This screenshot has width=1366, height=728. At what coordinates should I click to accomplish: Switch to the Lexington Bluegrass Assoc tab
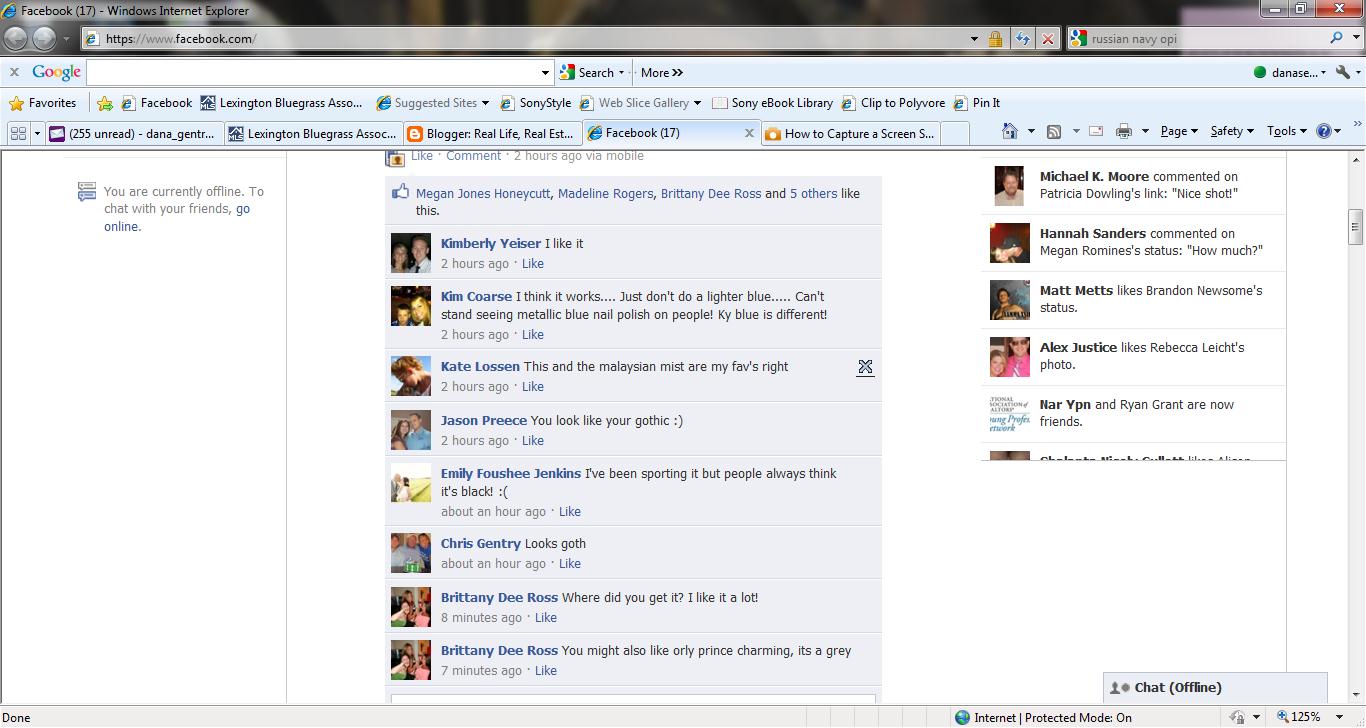pyautogui.click(x=313, y=133)
